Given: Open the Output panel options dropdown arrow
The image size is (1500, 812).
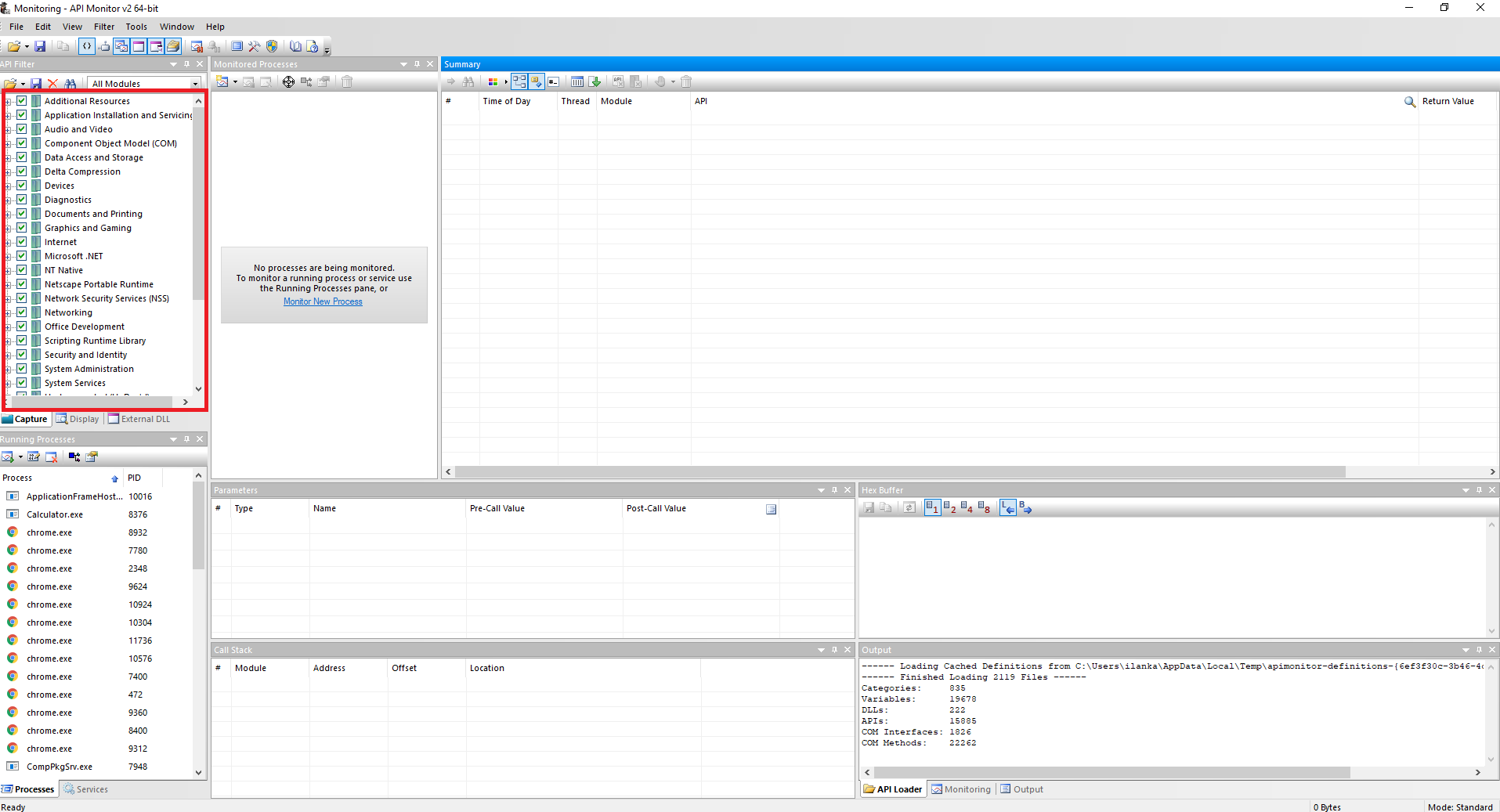Looking at the screenshot, I should [x=1466, y=650].
